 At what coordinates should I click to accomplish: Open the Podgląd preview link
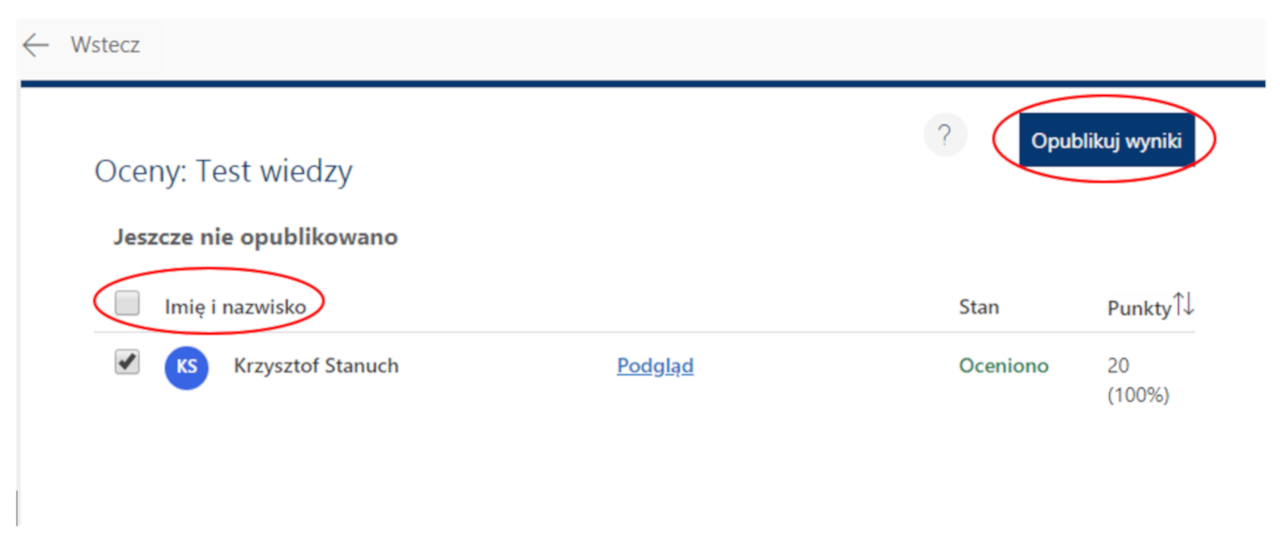[655, 366]
